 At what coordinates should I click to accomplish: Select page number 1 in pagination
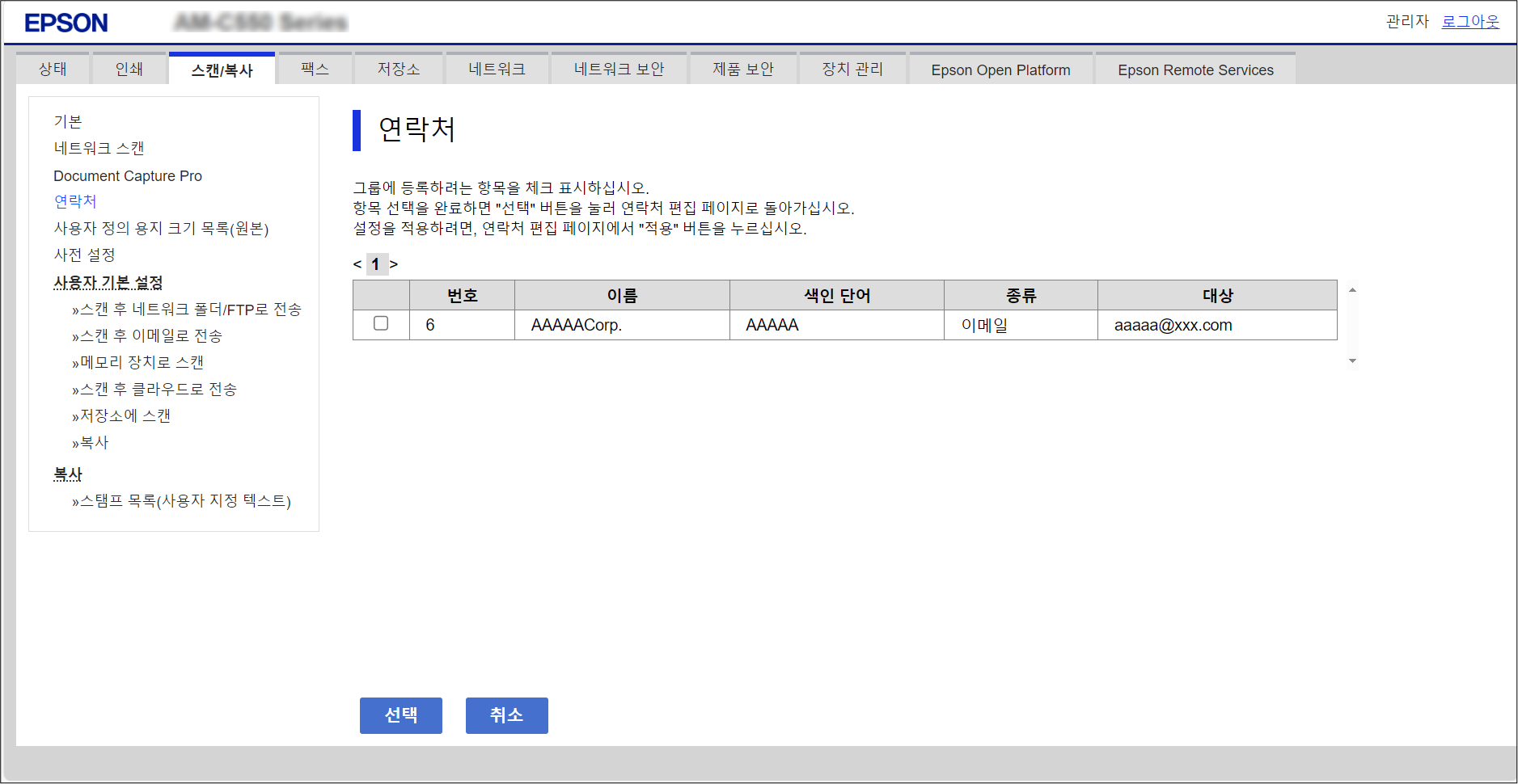[x=375, y=264]
